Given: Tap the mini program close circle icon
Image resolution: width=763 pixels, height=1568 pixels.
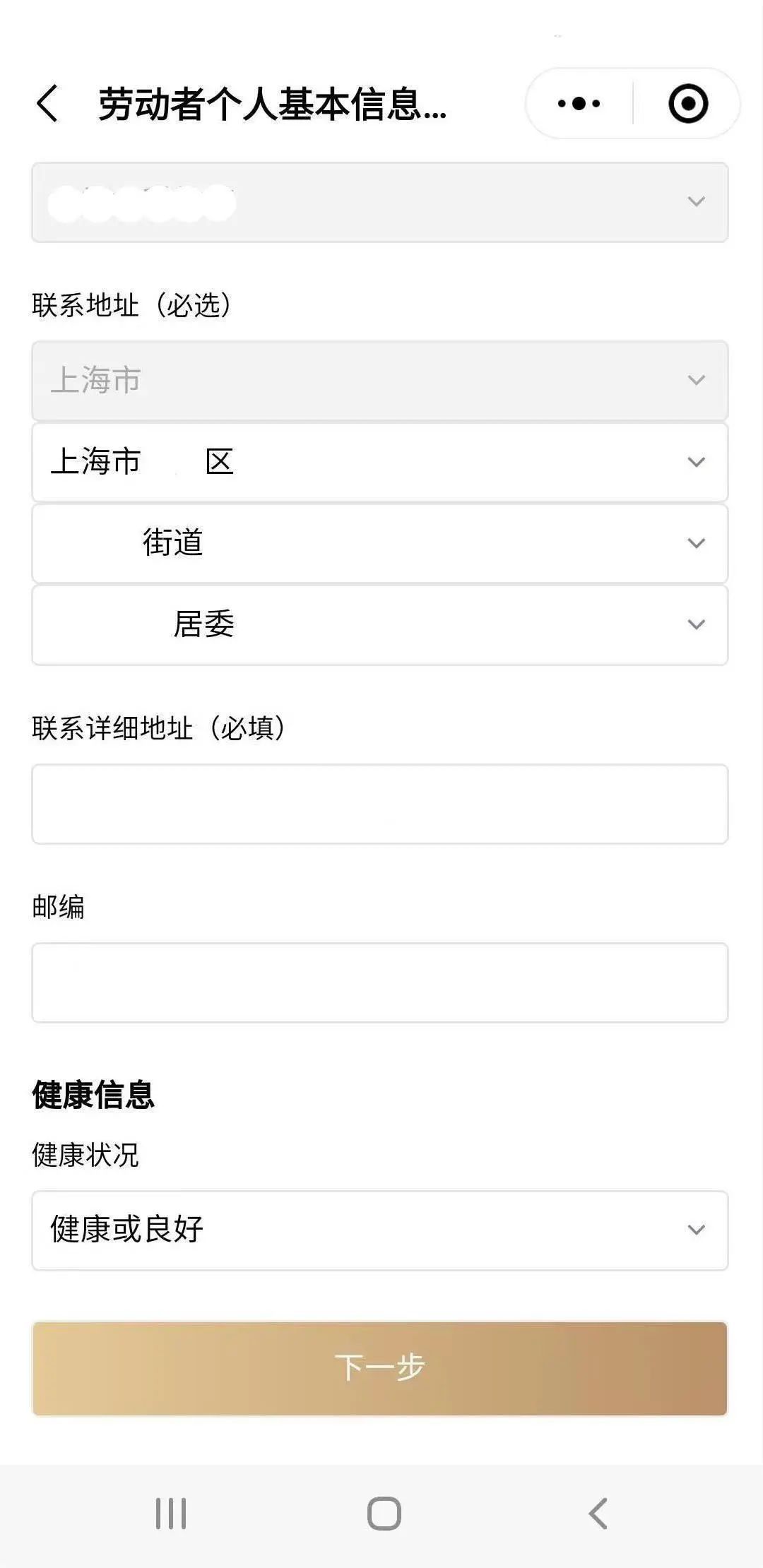Looking at the screenshot, I should (x=687, y=104).
